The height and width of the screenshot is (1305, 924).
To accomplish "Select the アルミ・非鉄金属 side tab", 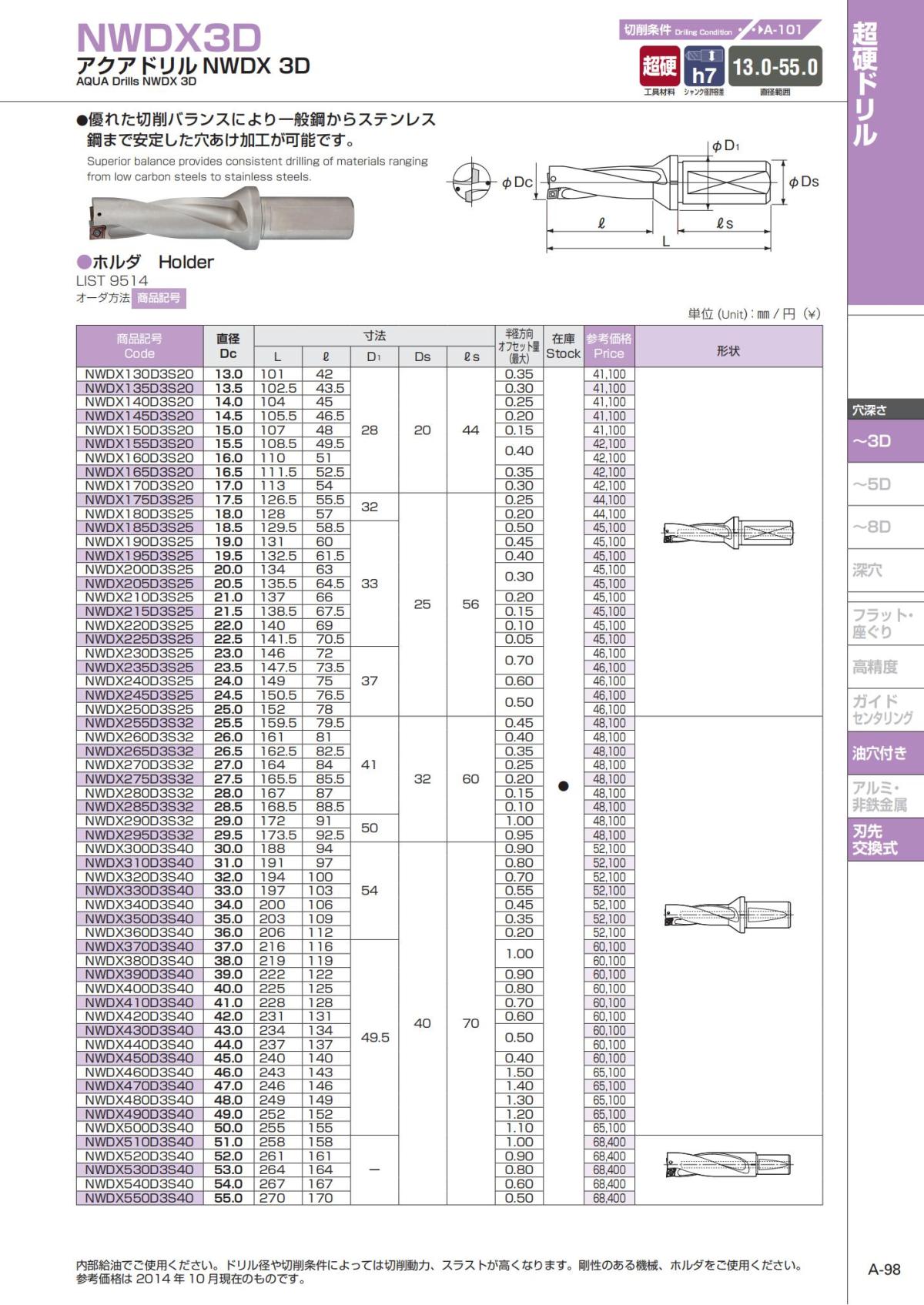I will [x=885, y=796].
